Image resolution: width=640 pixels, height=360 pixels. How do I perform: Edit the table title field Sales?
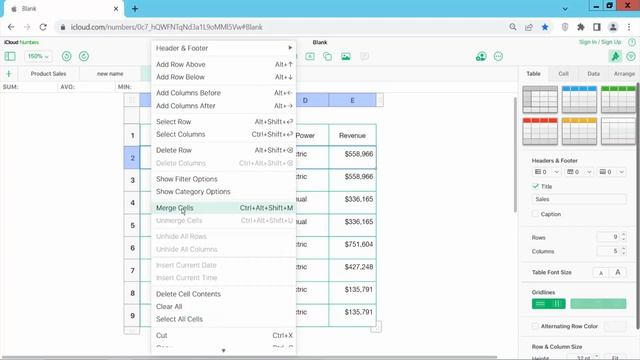point(579,199)
